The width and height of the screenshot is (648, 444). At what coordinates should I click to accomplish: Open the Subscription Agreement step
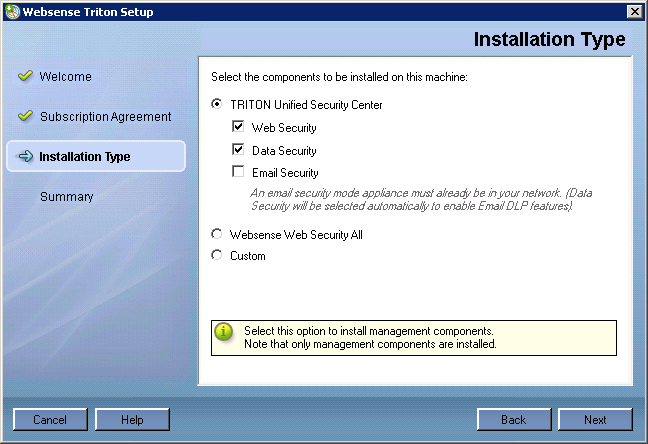coord(105,117)
